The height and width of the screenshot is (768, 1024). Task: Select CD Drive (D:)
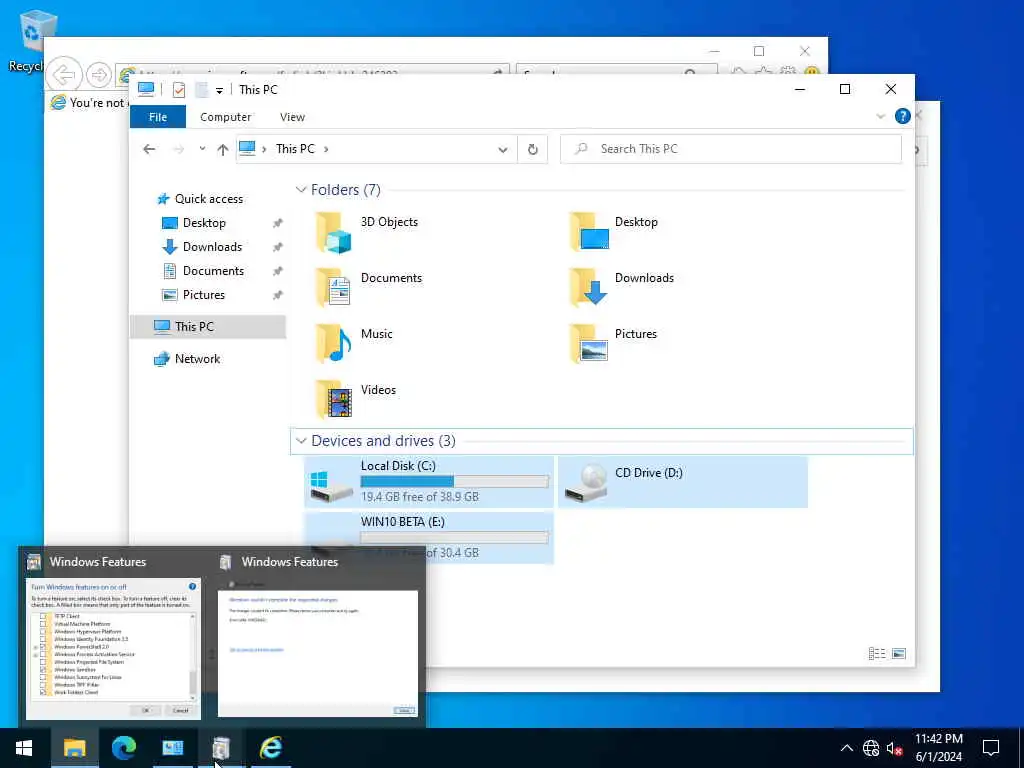(682, 482)
